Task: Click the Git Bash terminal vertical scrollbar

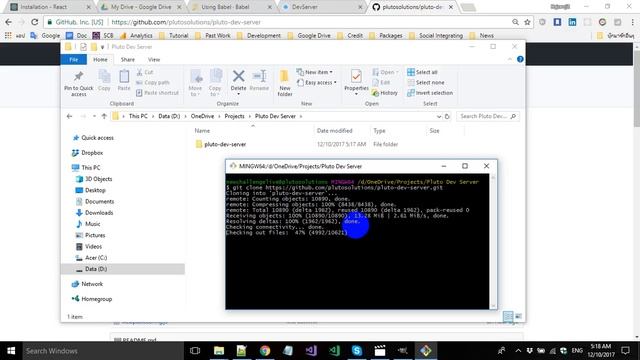Action: click(493, 241)
